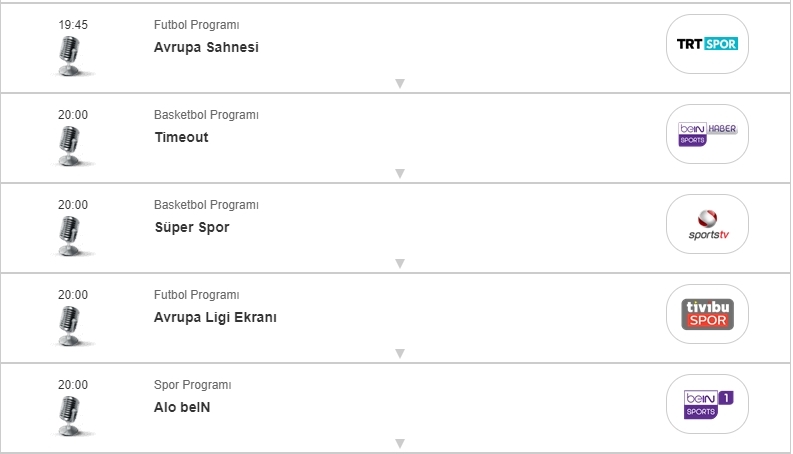Click the Süper Spor program title
This screenshot has height=454, width=793.
[191, 227]
